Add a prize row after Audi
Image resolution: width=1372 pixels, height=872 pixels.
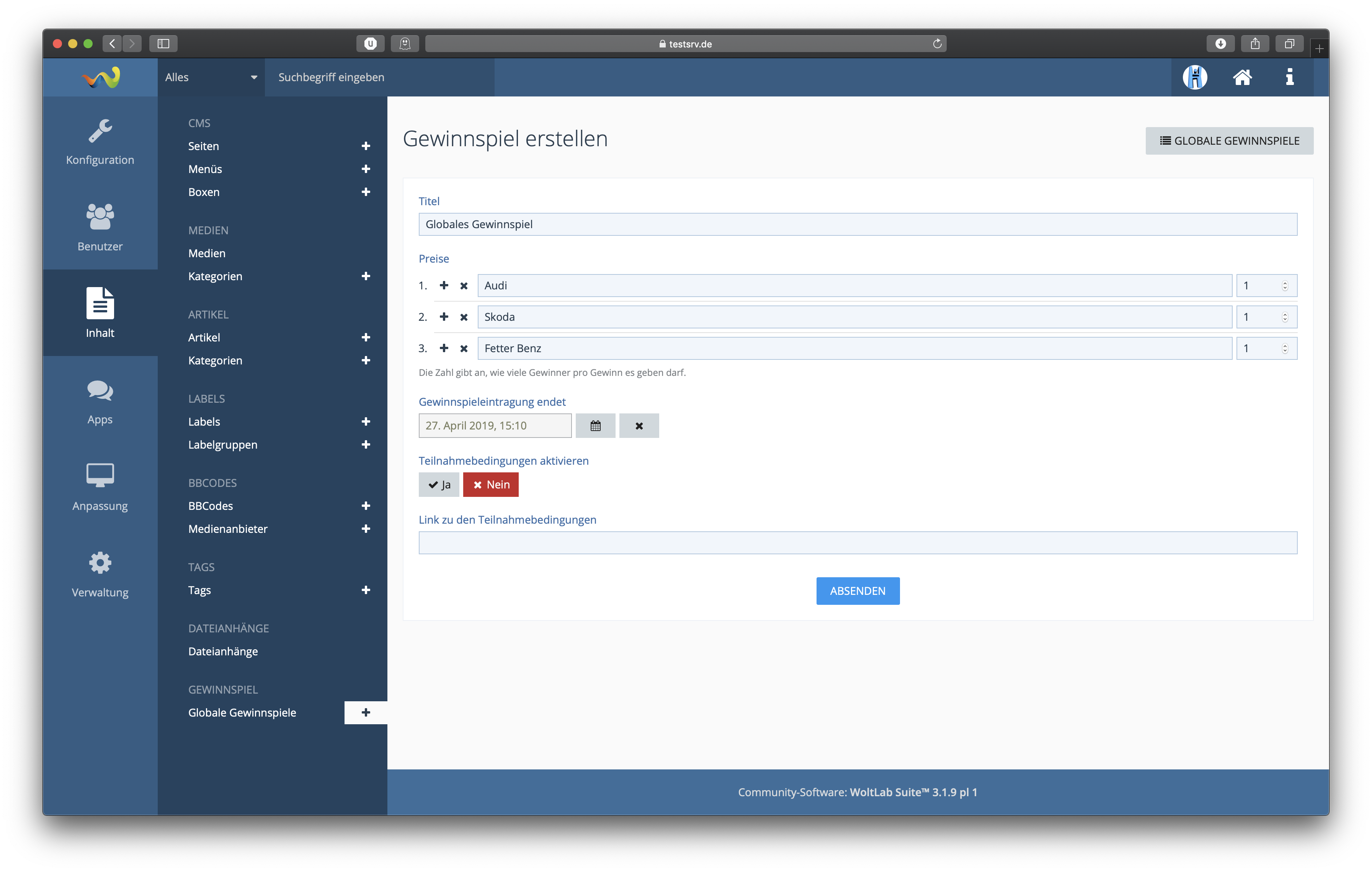(x=444, y=285)
